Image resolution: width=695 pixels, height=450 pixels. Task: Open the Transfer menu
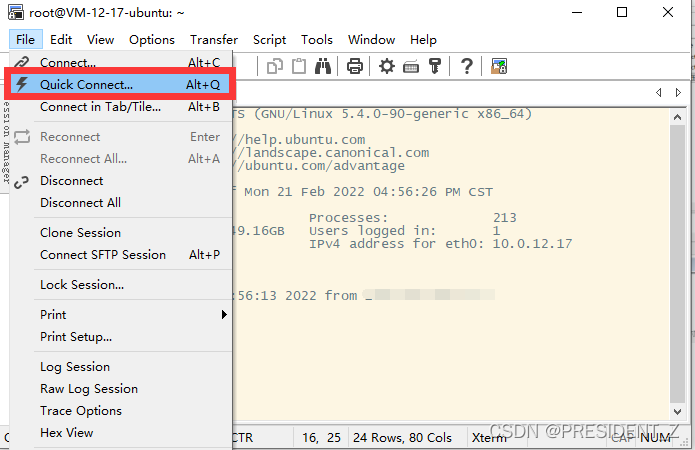click(214, 39)
